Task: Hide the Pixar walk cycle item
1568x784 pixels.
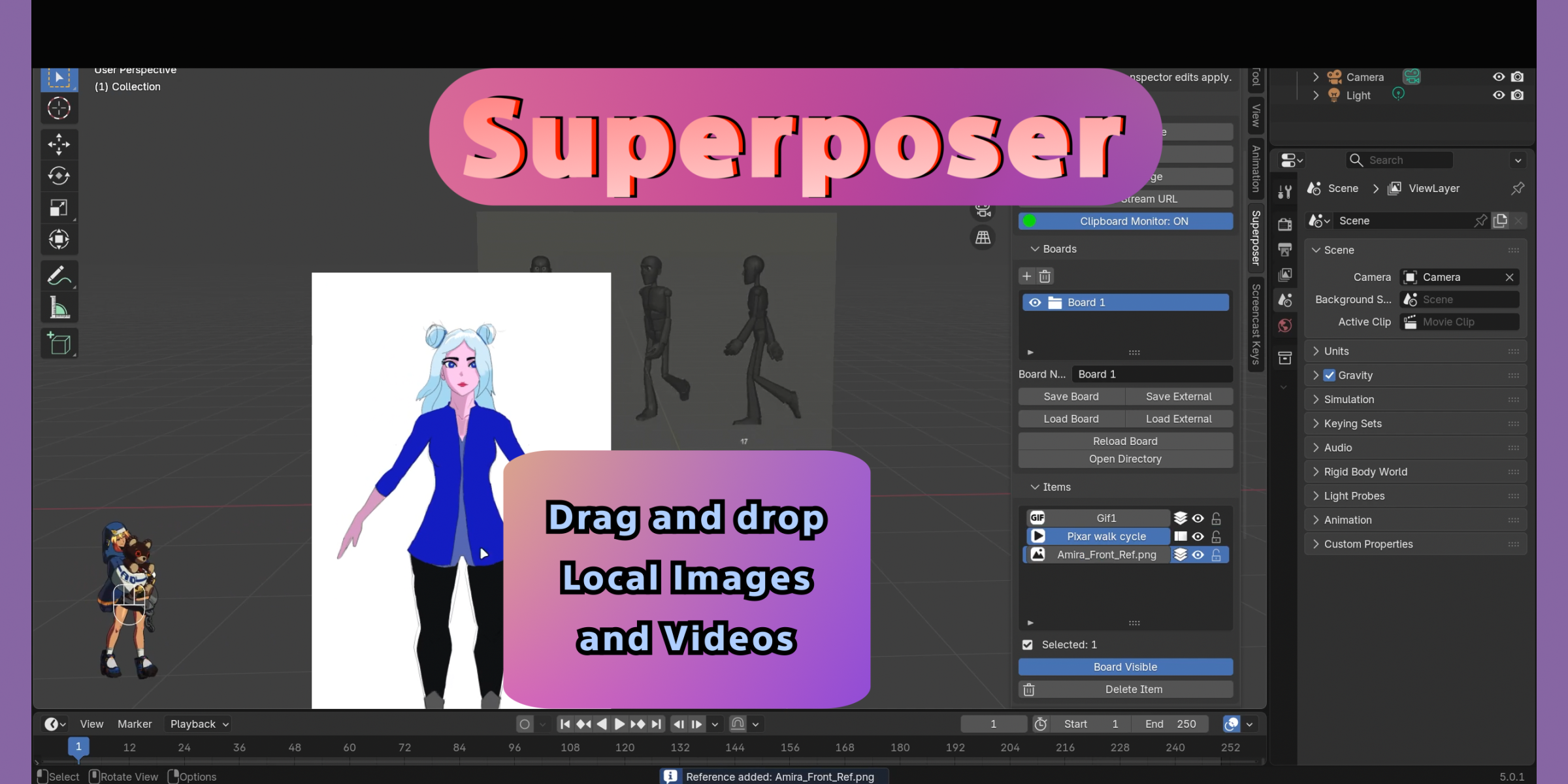Action: tap(1198, 536)
